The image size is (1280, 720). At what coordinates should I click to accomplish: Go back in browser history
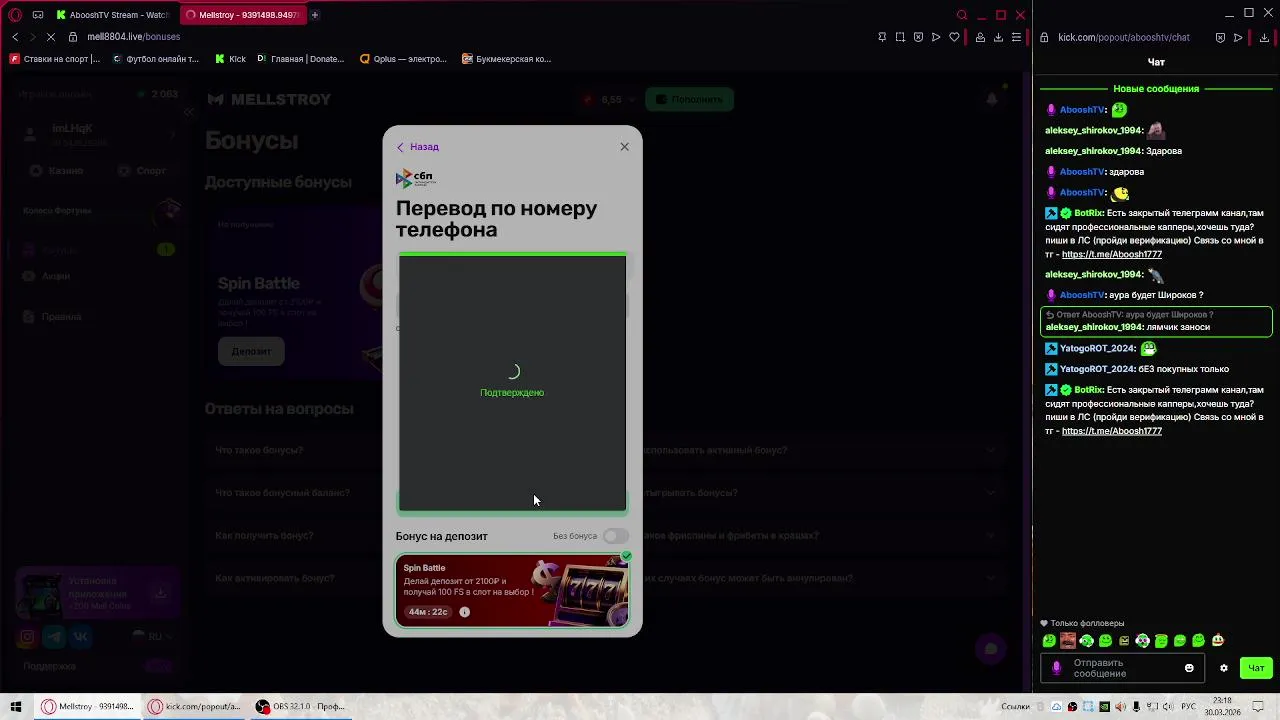point(15,37)
